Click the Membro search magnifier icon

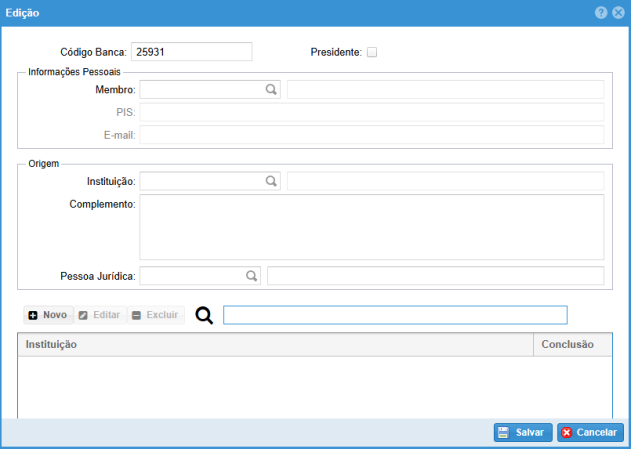coord(270,89)
